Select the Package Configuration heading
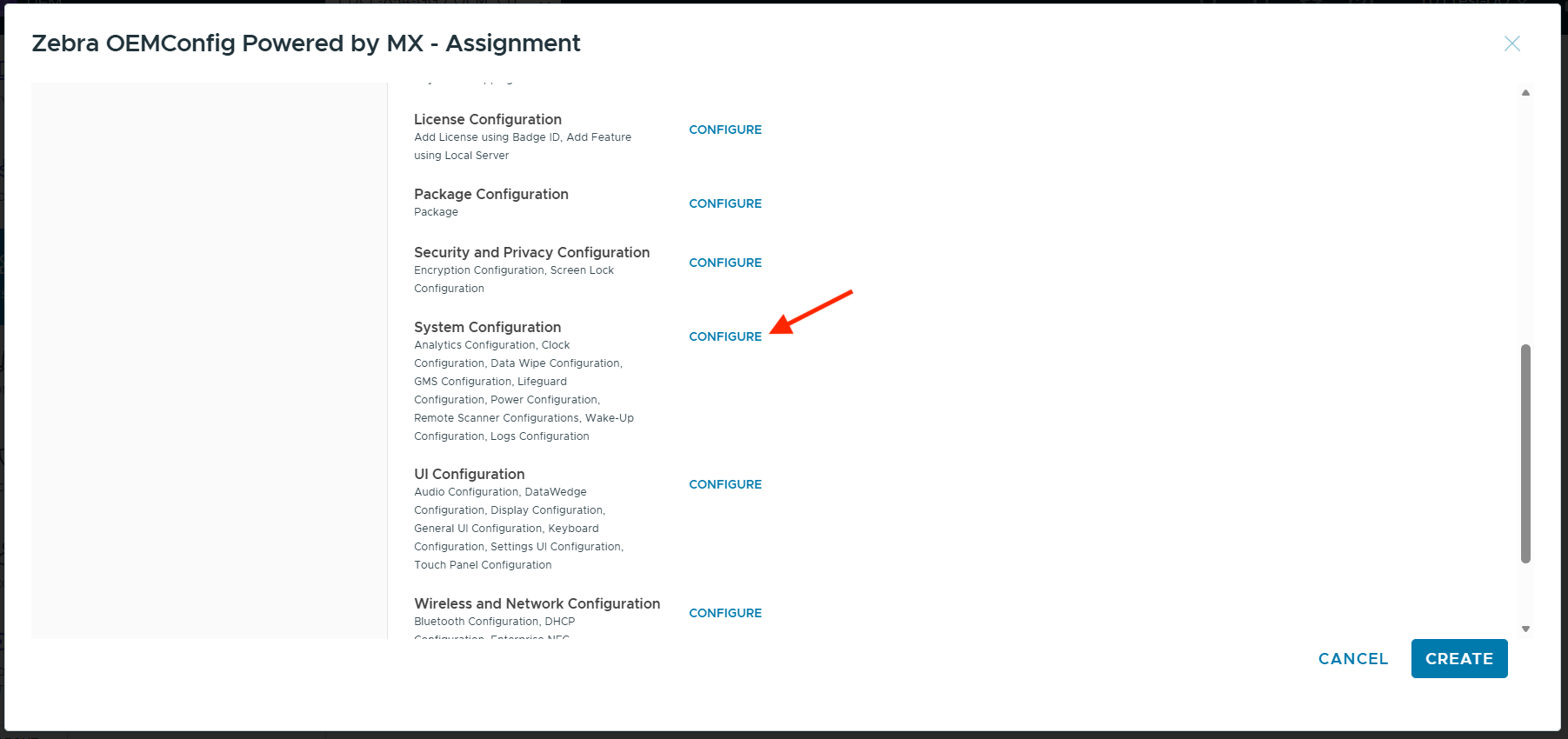1568x739 pixels. [x=490, y=194]
